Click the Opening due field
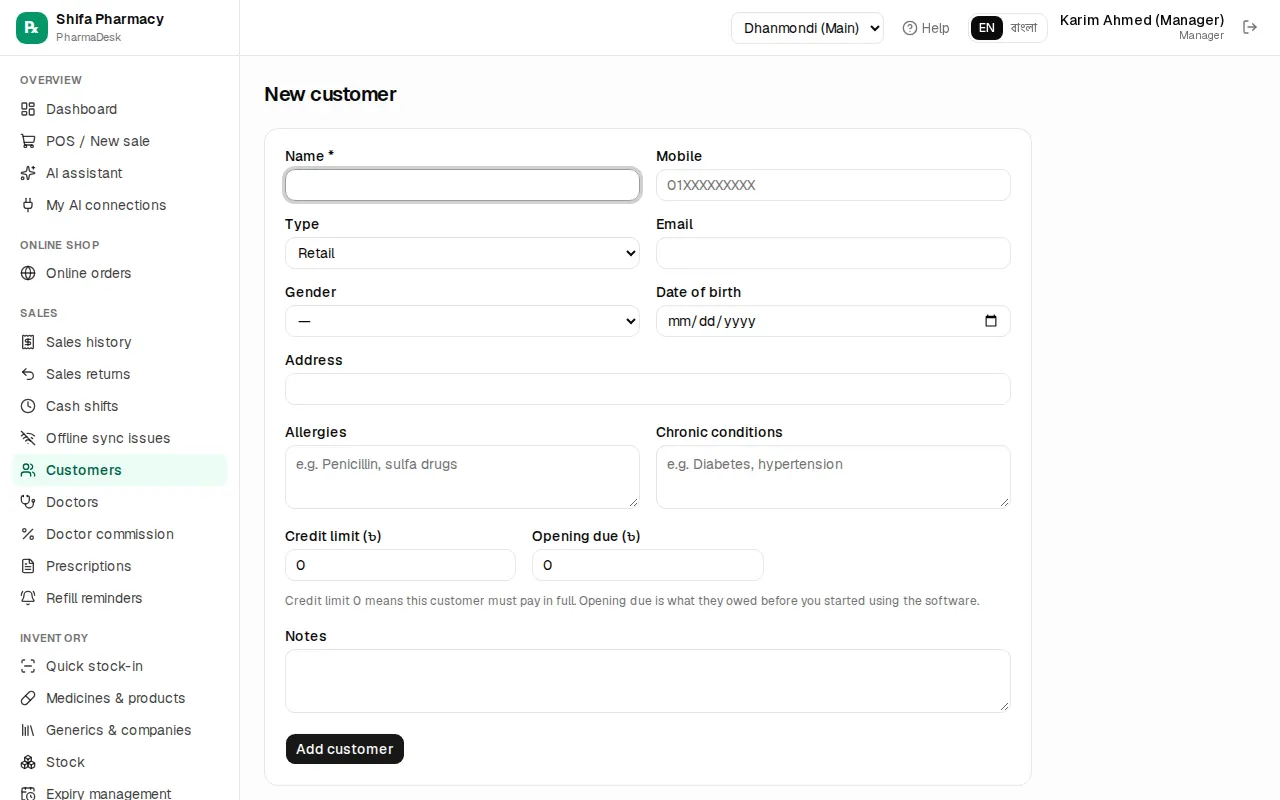Image resolution: width=1280 pixels, height=800 pixels. coord(648,565)
